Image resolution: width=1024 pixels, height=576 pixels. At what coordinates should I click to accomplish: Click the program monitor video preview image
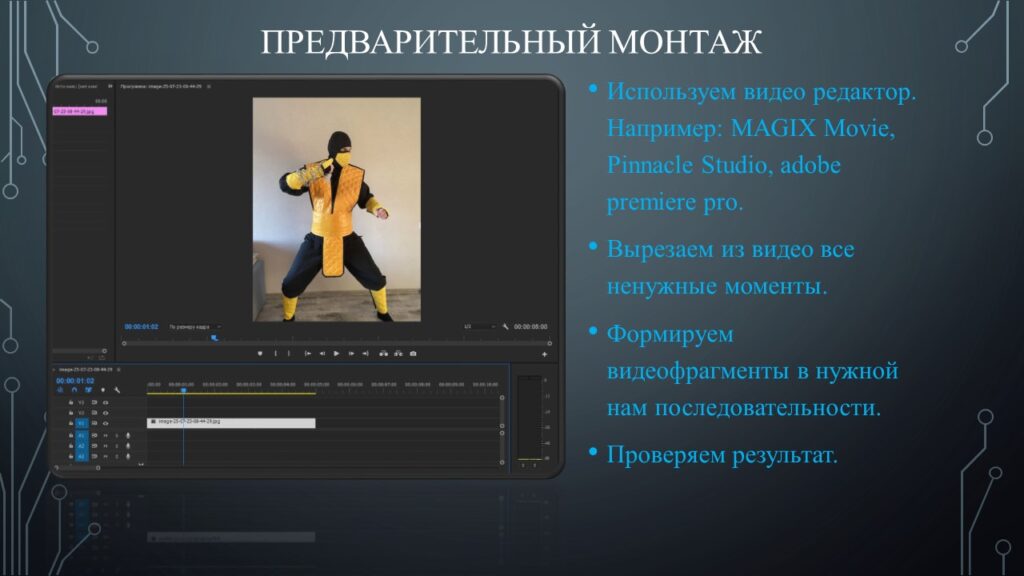pyautogui.click(x=336, y=209)
